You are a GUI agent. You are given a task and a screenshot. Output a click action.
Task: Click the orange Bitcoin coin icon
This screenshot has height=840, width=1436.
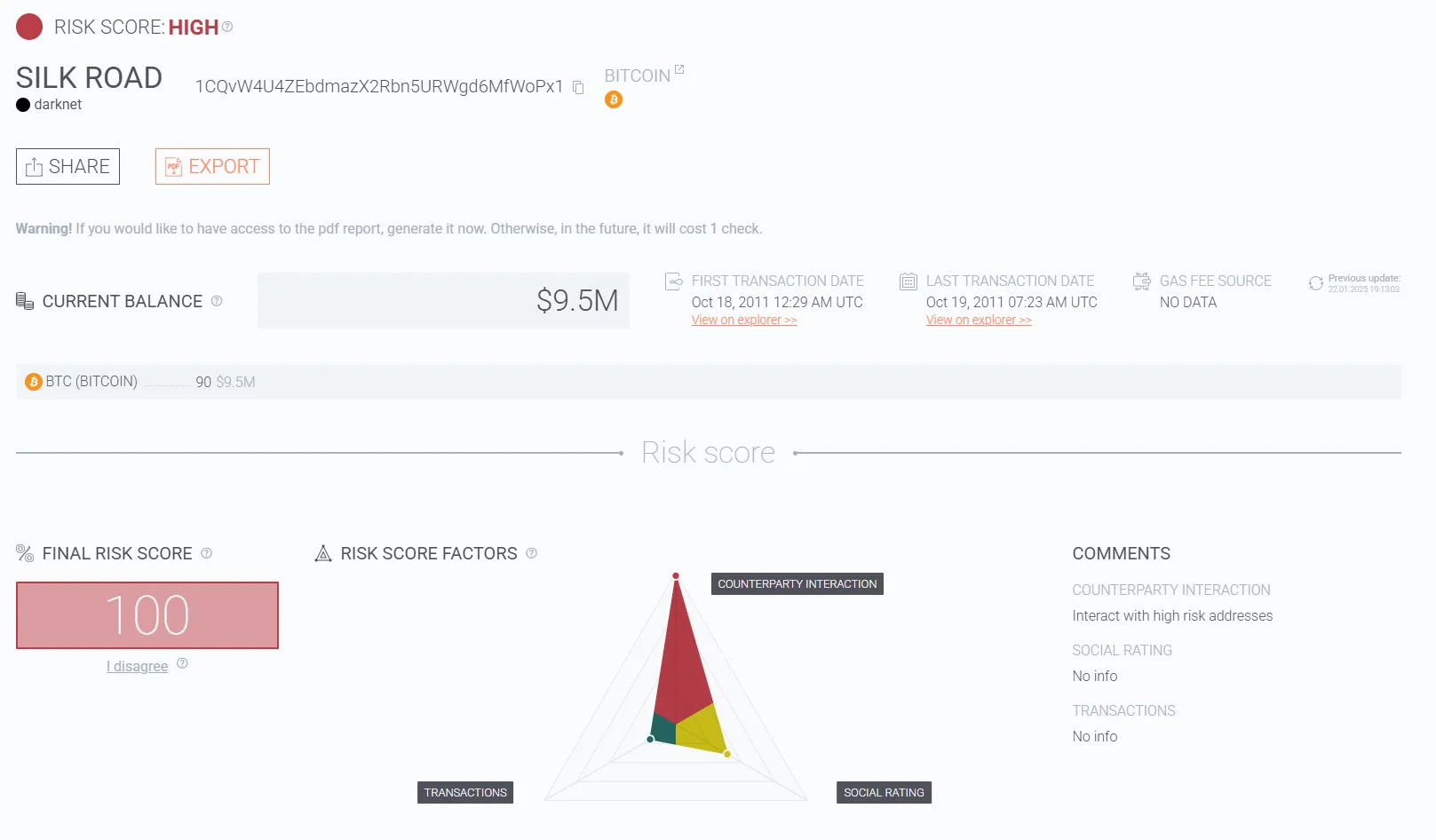614,99
